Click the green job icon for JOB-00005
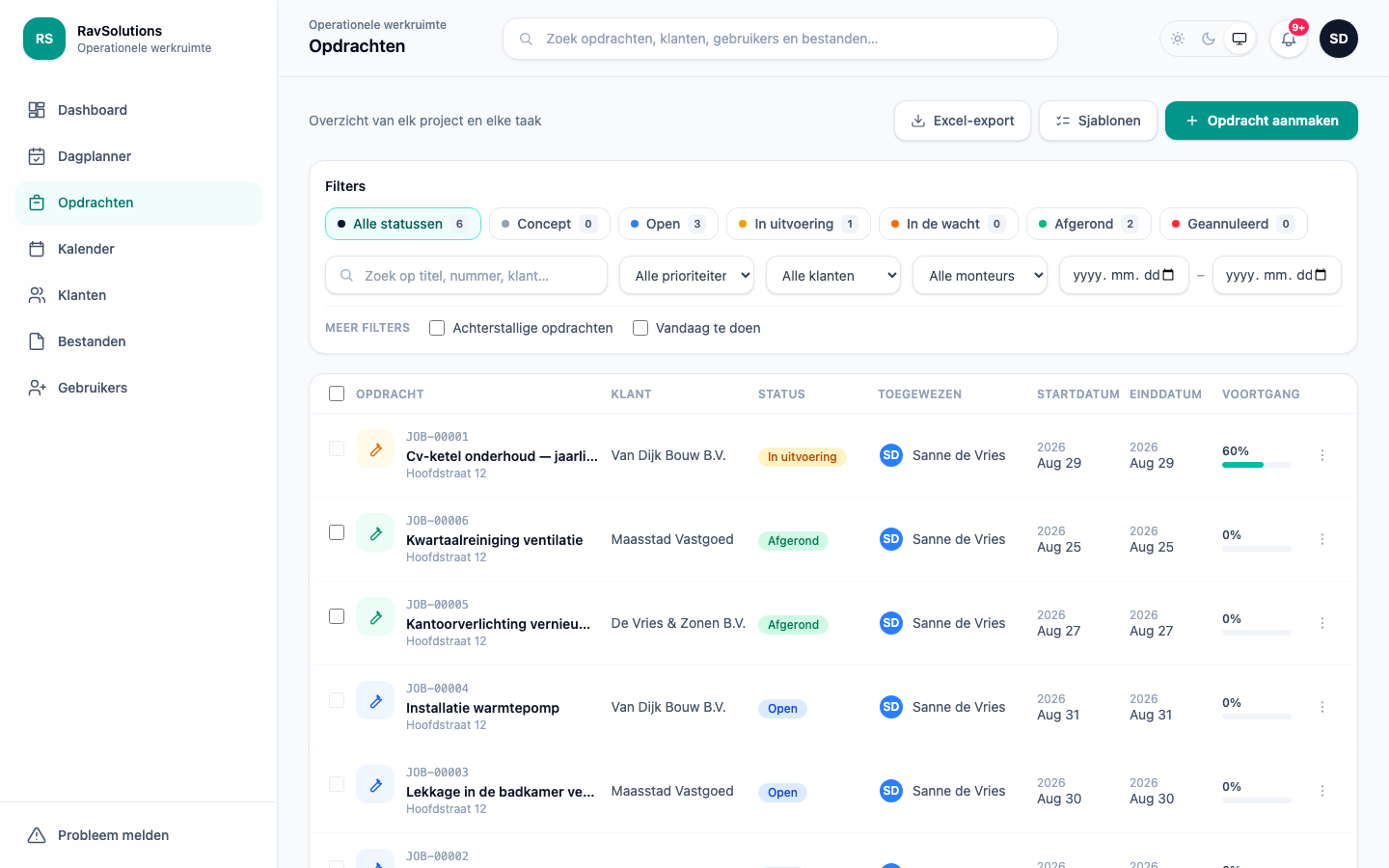Screen dimensions: 1389x868 coord(375,616)
